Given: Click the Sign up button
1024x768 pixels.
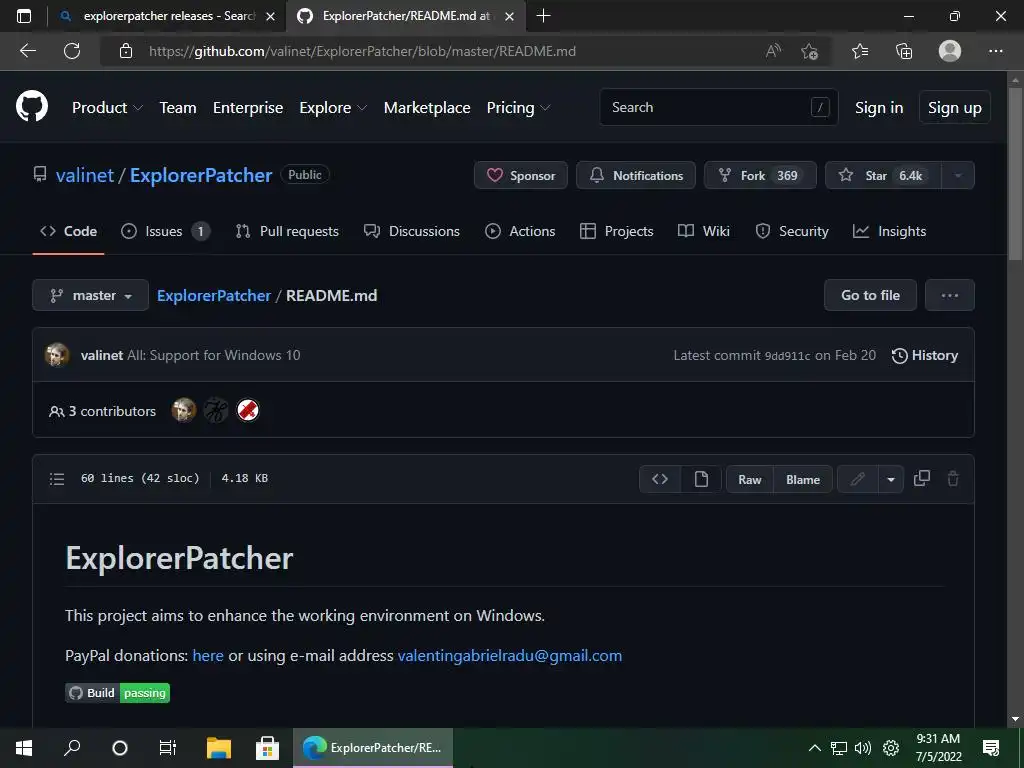Looking at the screenshot, I should click(954, 108).
